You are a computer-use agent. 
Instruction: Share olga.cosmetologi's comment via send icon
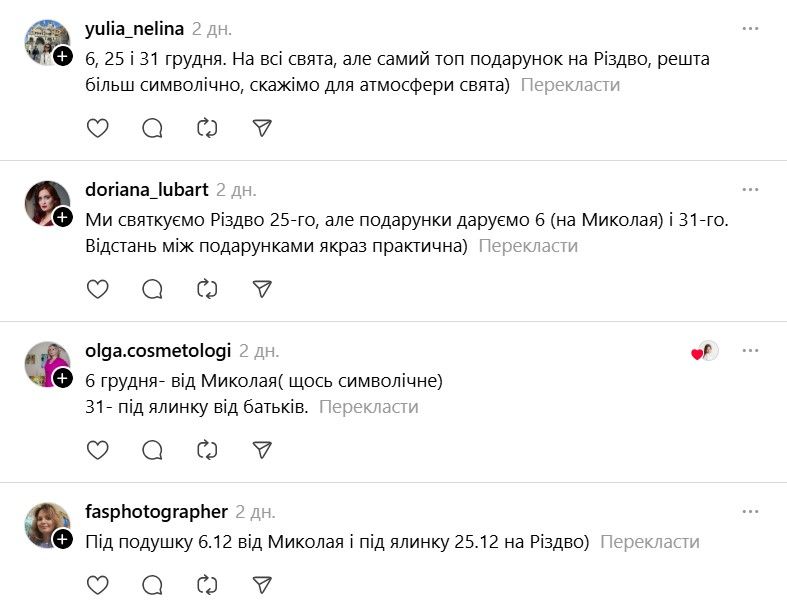(262, 450)
